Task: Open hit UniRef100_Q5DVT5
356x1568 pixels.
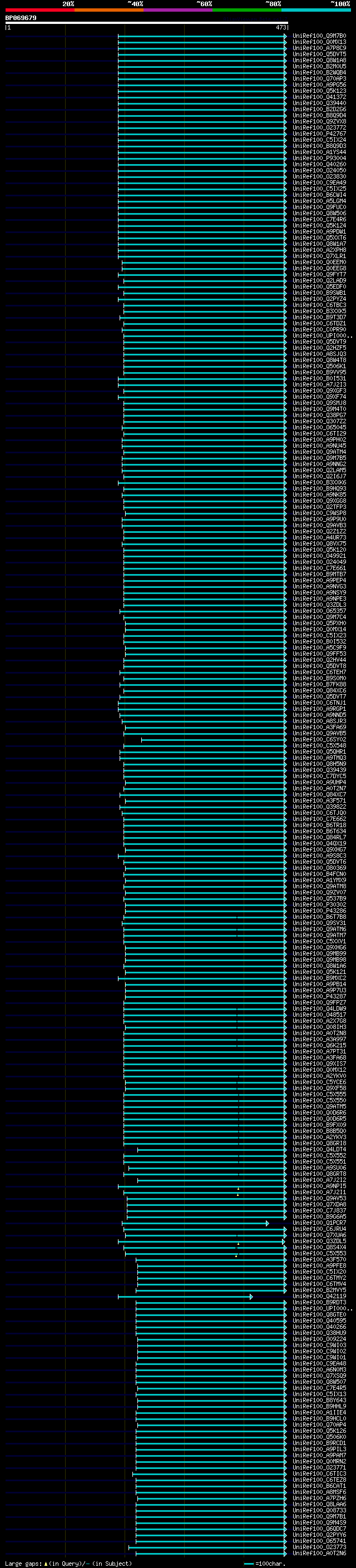Action: coord(319,54)
